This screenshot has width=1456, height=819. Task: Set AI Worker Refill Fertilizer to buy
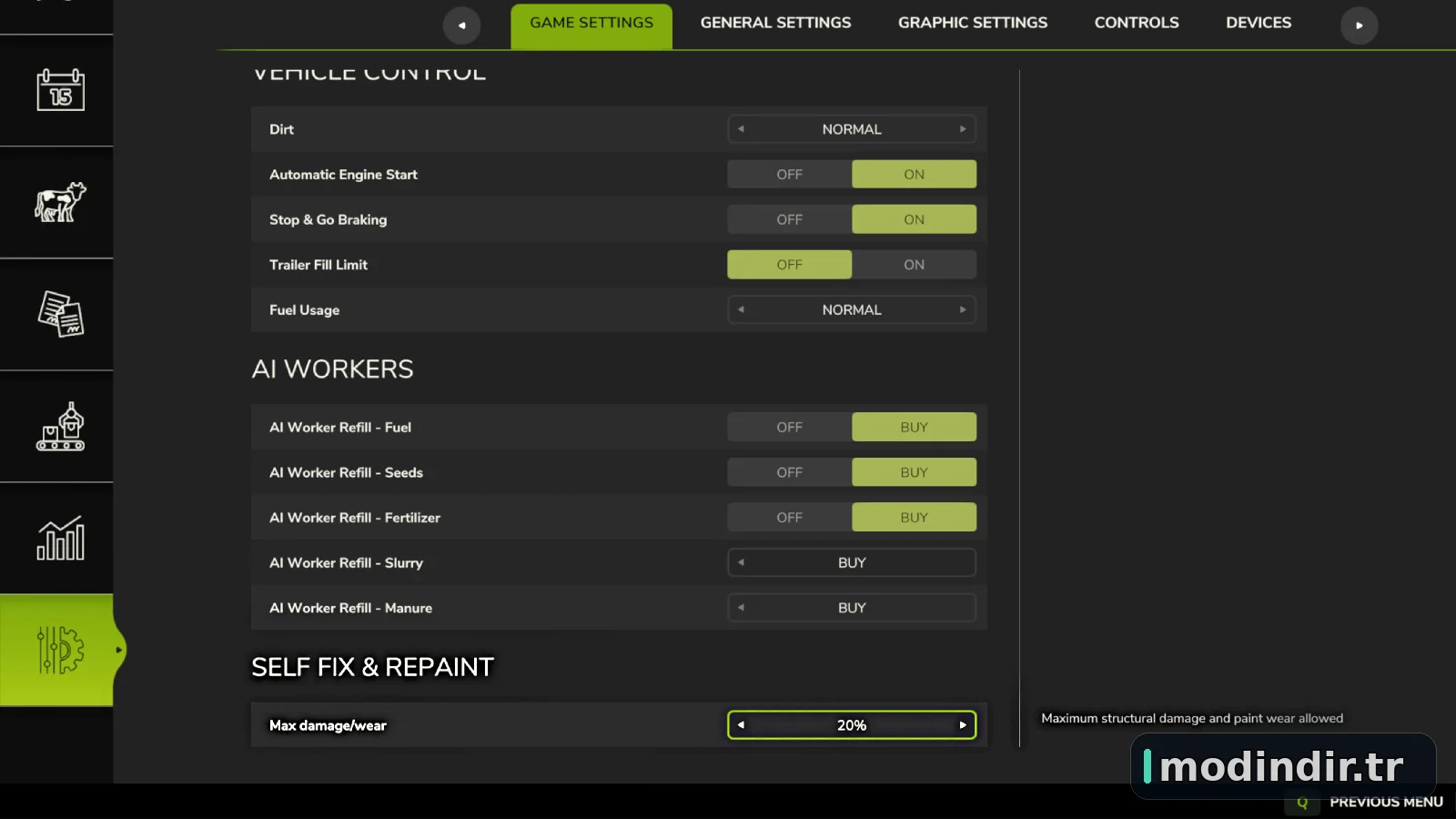point(914,517)
